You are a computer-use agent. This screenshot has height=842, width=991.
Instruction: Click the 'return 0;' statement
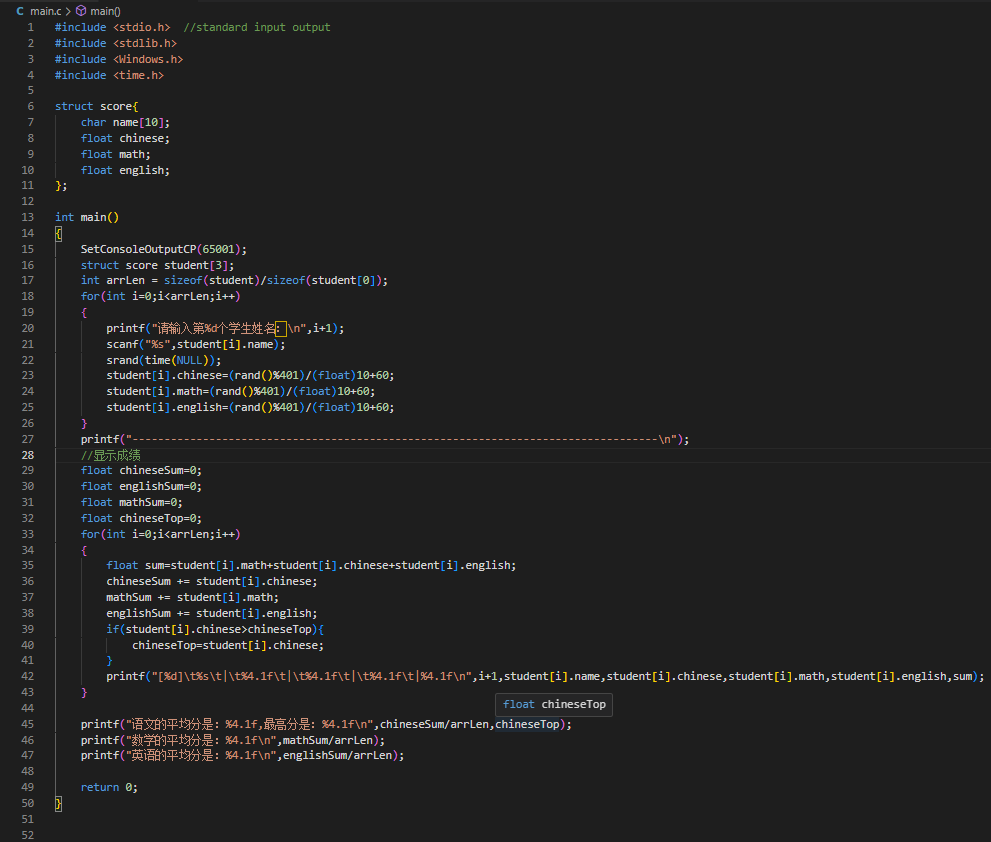coord(109,787)
